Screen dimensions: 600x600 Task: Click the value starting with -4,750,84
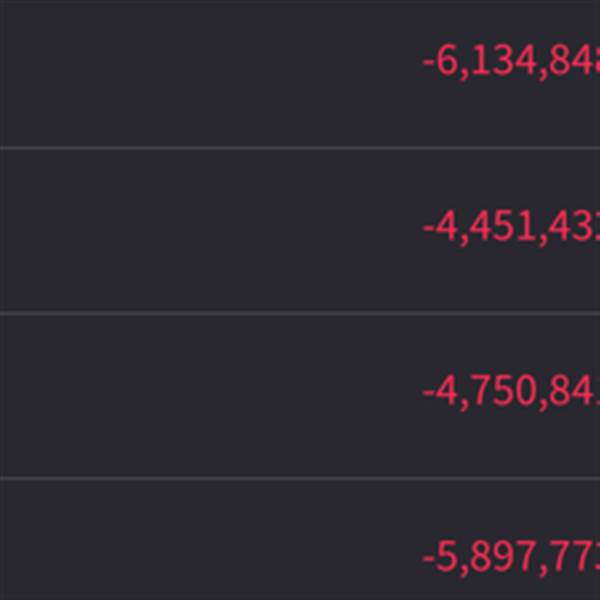tap(510, 392)
